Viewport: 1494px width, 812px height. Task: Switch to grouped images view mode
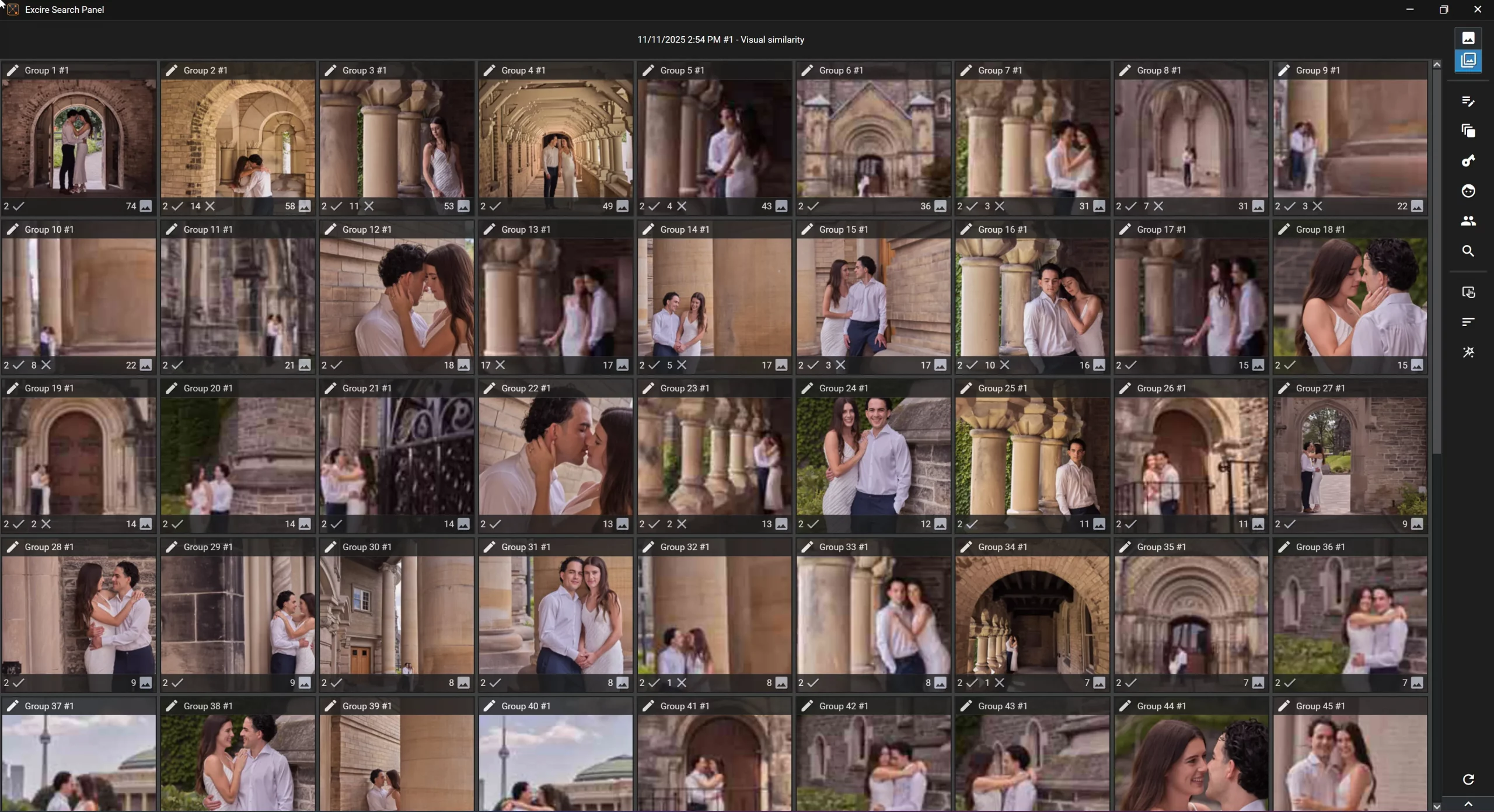tap(1468, 60)
